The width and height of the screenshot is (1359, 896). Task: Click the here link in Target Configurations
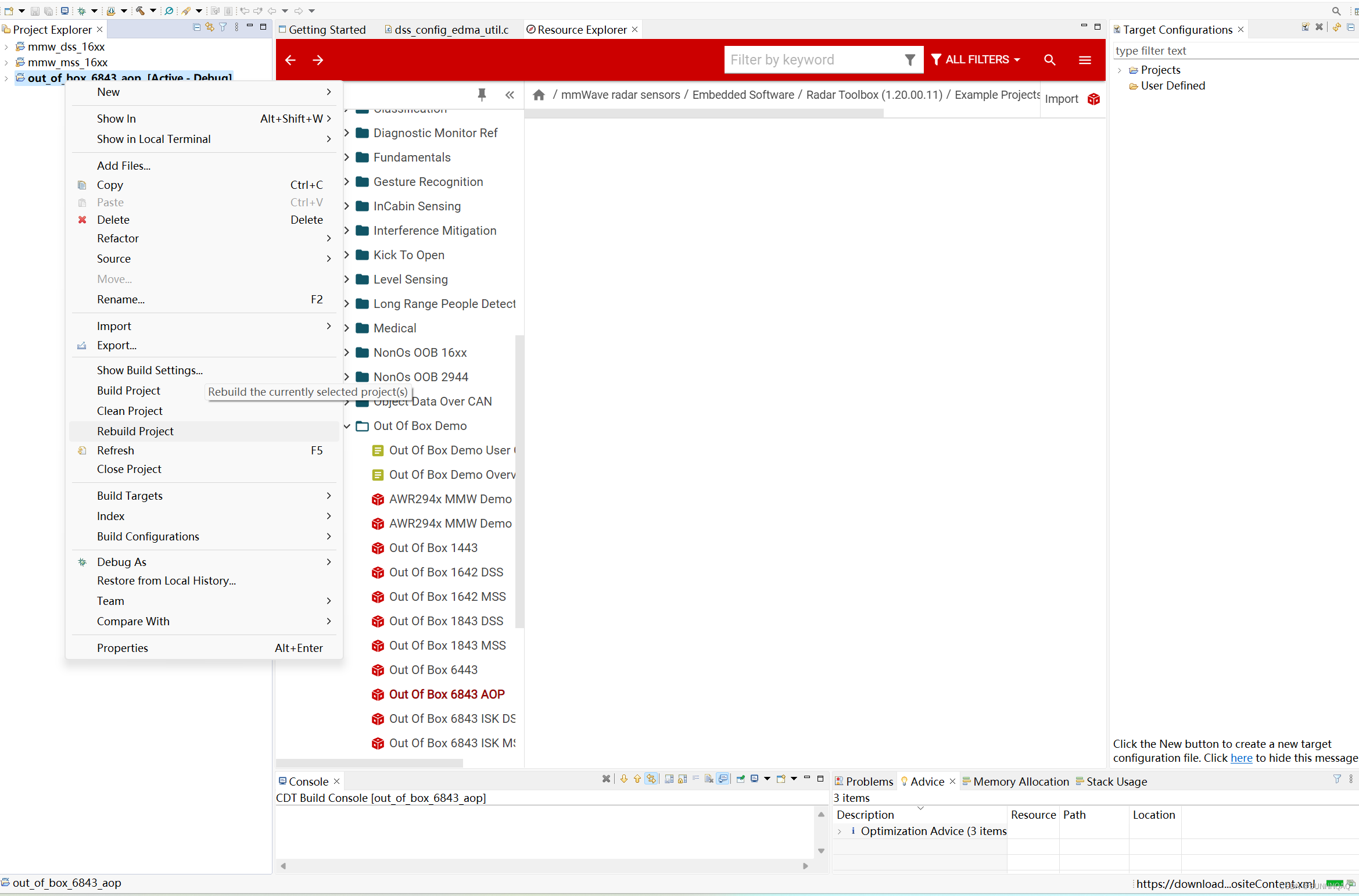click(x=1241, y=757)
